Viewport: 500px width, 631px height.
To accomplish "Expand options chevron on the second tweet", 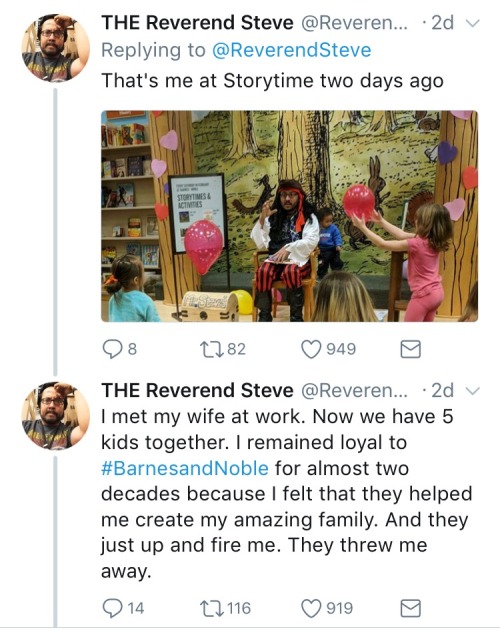I will (x=473, y=391).
